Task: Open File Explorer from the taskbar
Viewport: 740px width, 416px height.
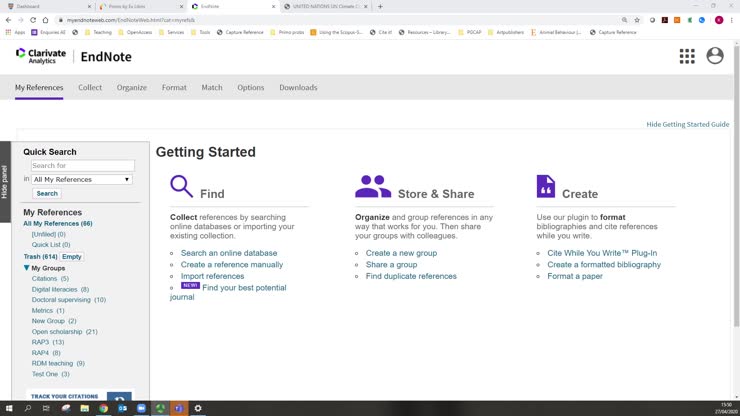Action: (x=84, y=408)
